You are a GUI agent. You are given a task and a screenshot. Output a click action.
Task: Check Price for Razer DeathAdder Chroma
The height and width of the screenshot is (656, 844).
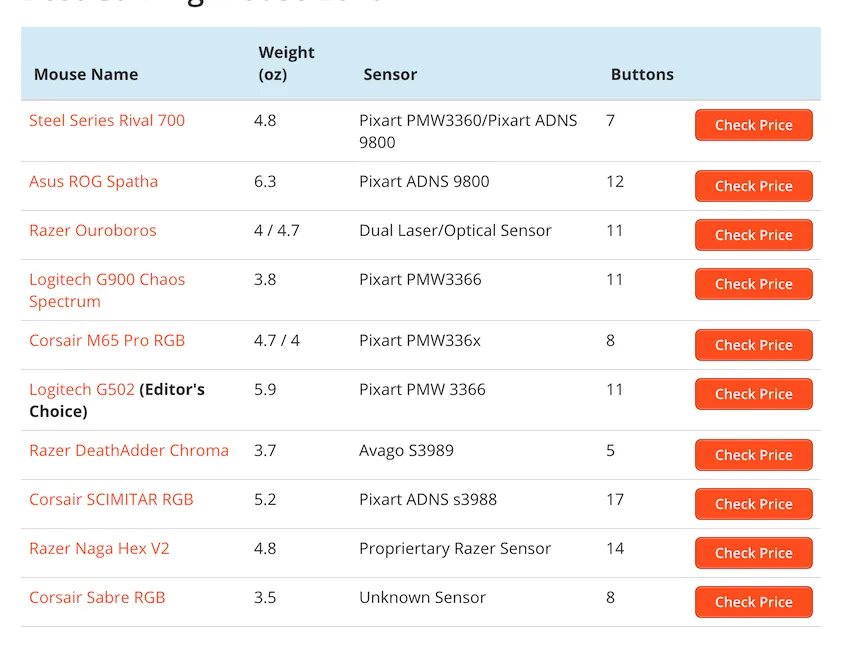click(754, 455)
